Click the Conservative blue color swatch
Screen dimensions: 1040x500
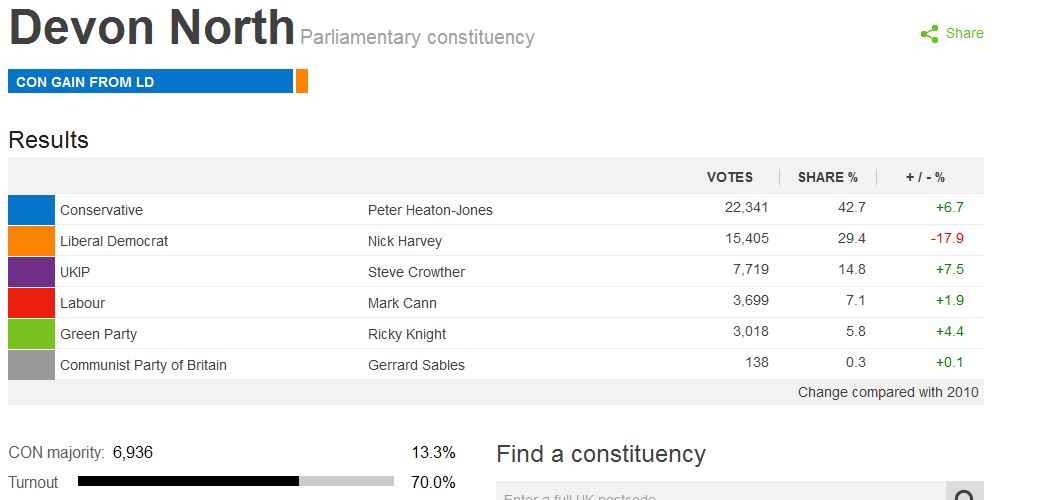pos(31,210)
